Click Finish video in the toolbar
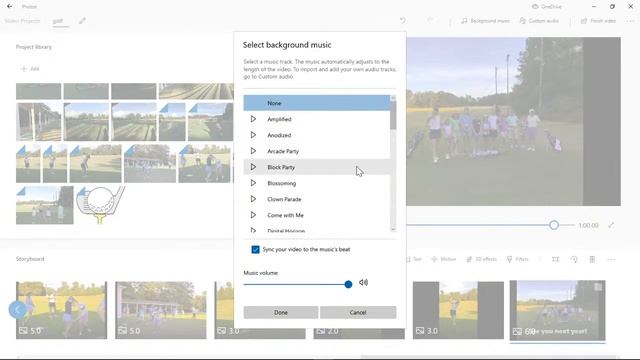Screen dimensions: 640x360 point(598,21)
